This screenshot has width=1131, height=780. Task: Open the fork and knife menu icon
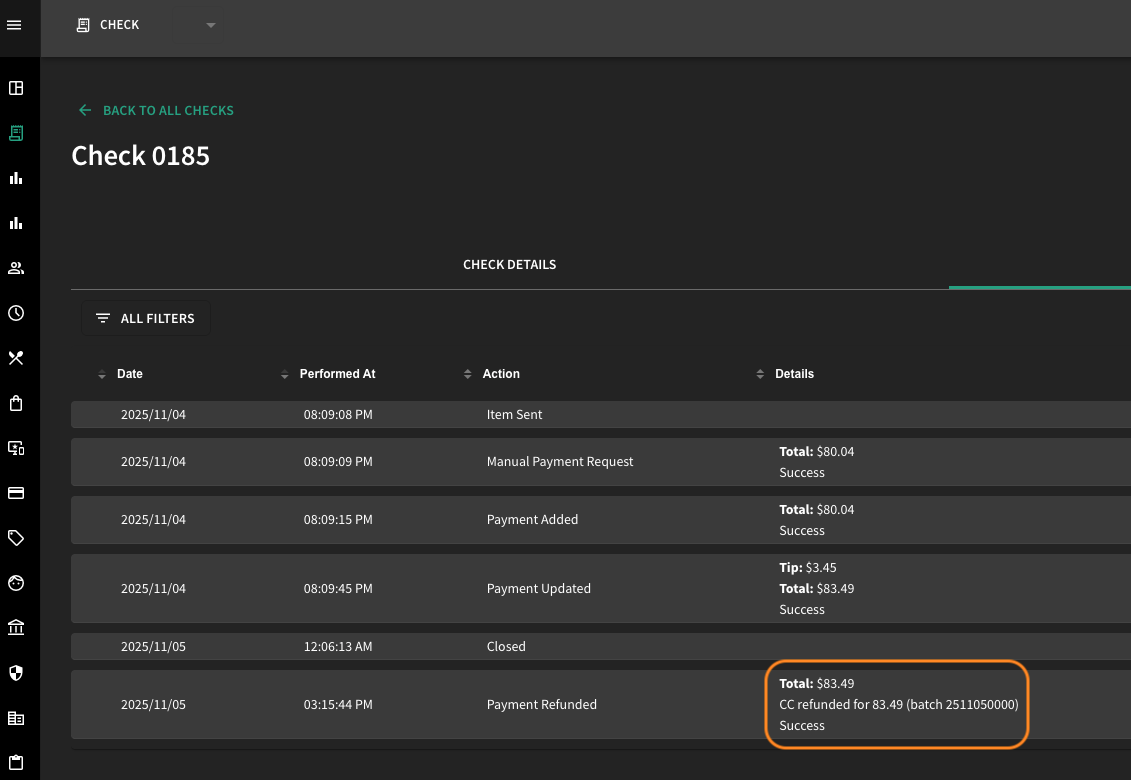[x=16, y=358]
